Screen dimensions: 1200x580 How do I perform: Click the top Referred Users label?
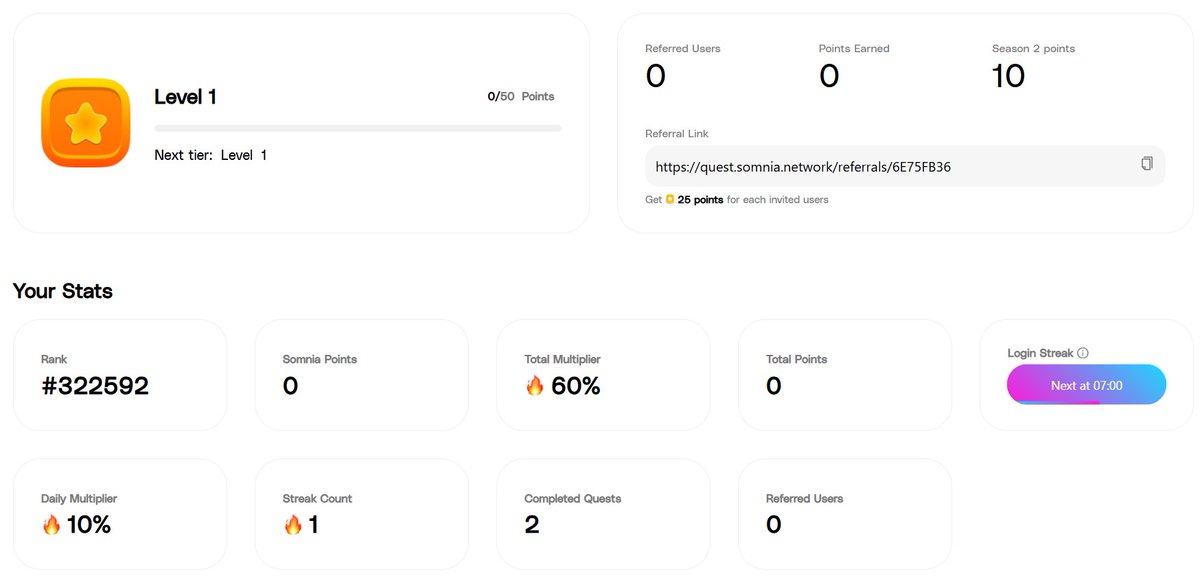[x=683, y=48]
